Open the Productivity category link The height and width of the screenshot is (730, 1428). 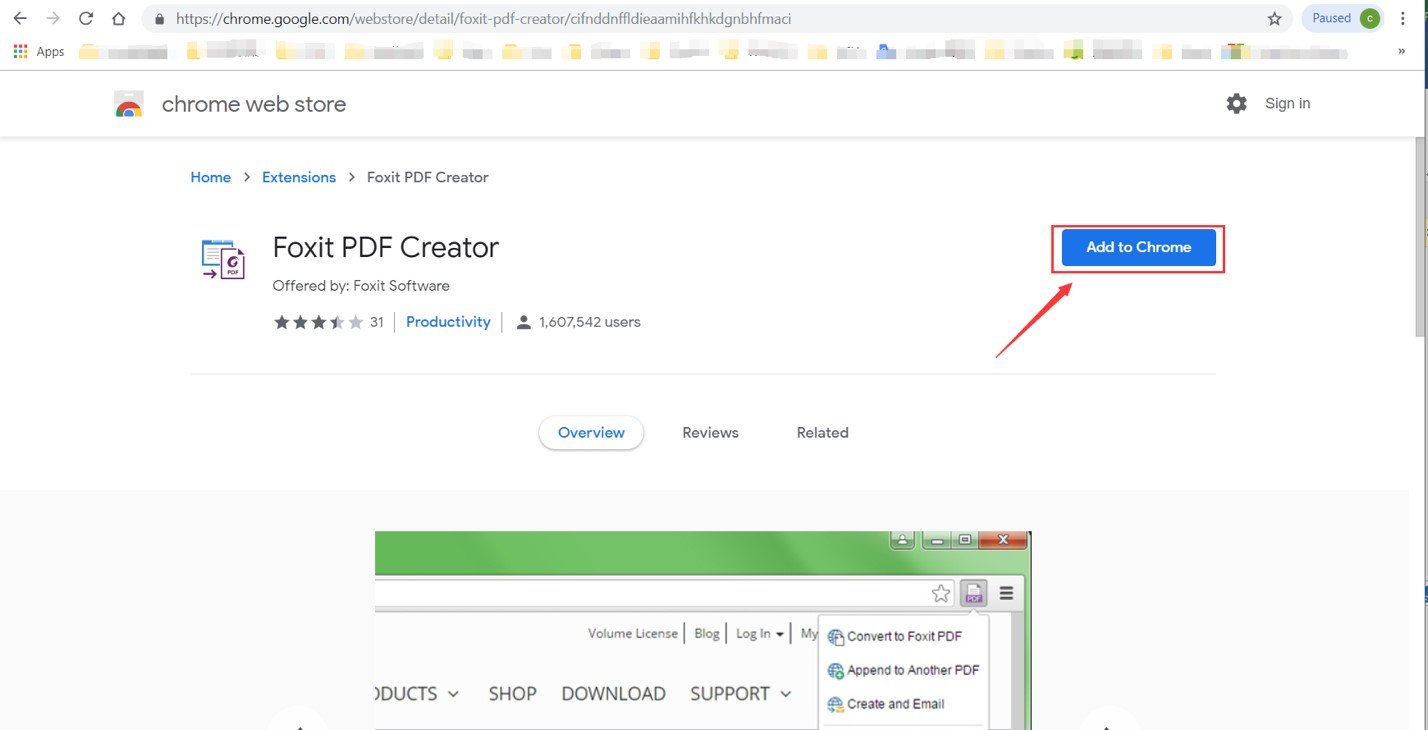(448, 322)
